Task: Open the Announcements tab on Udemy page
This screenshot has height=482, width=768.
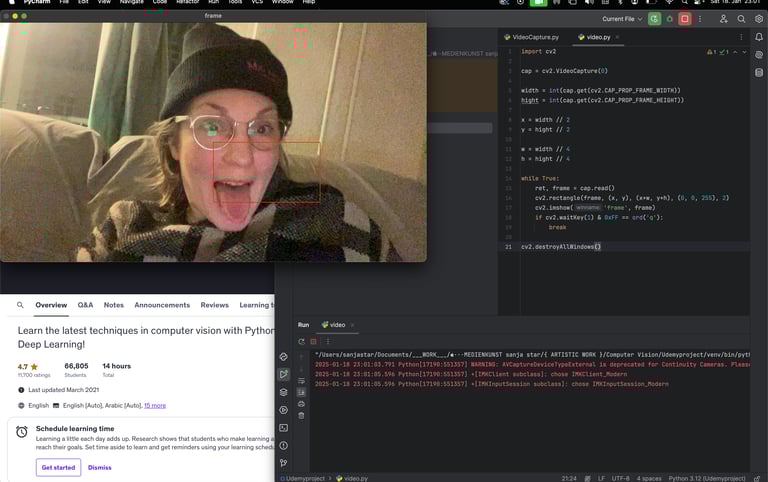Action: click(162, 305)
